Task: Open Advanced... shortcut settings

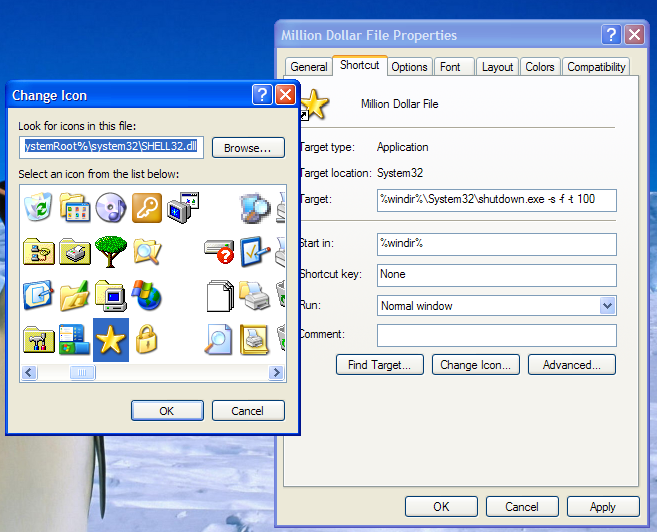Action: tap(572, 364)
